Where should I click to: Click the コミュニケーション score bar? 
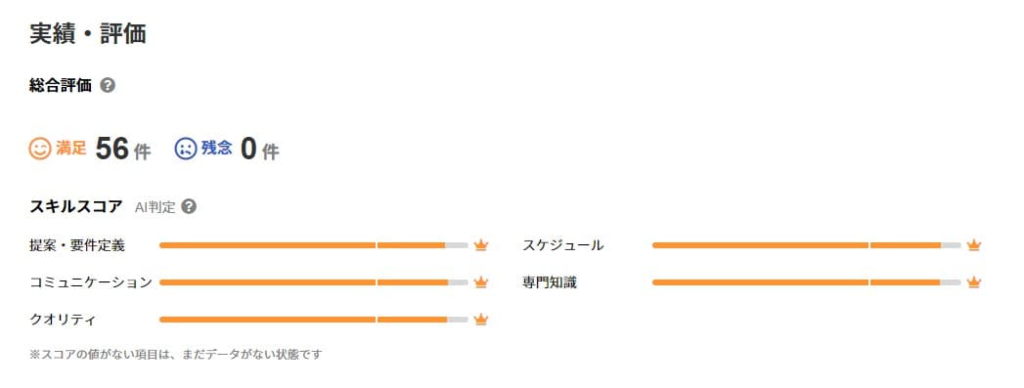(x=313, y=282)
